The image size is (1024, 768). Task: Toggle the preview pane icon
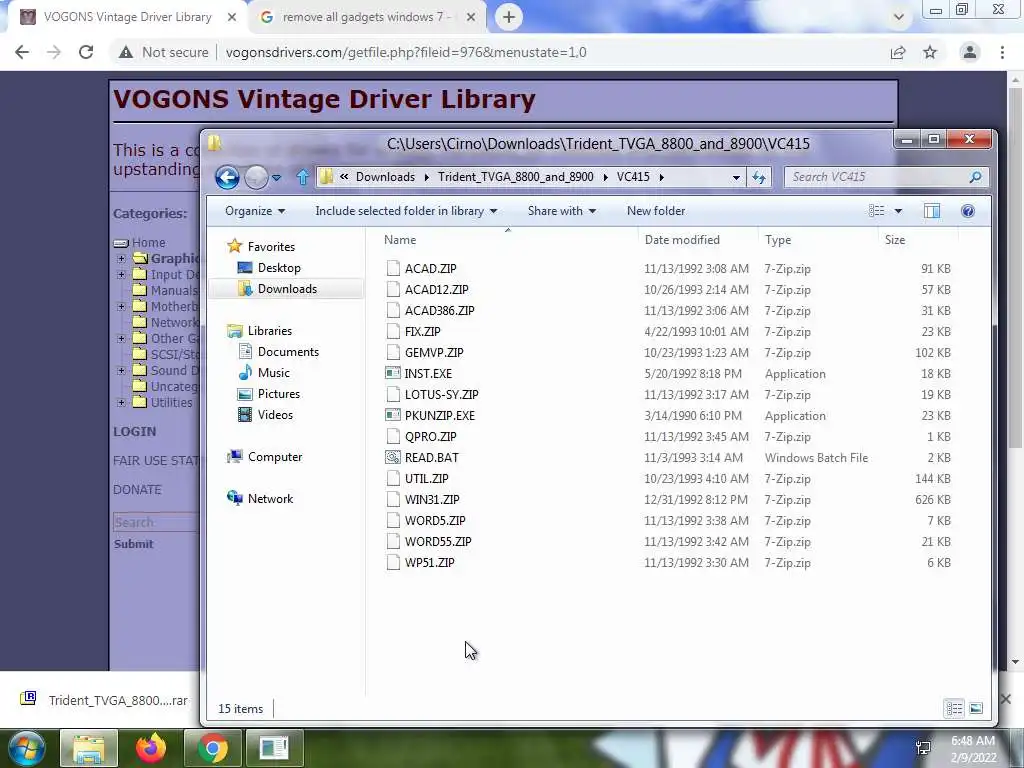932,211
